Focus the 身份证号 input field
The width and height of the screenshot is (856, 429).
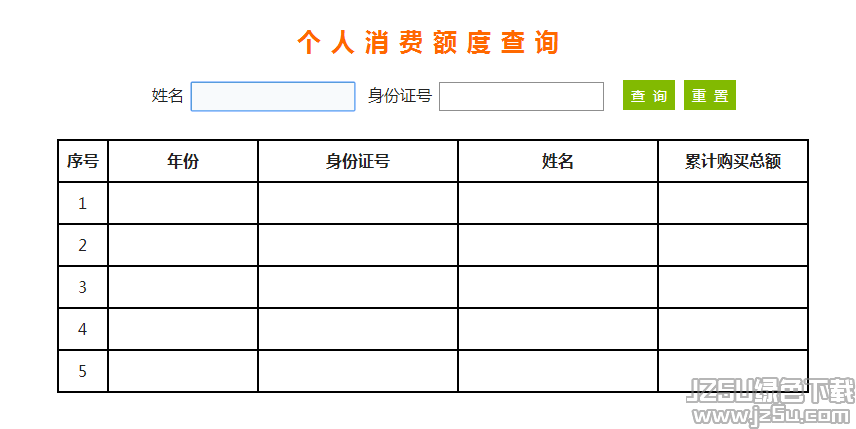tap(521, 97)
